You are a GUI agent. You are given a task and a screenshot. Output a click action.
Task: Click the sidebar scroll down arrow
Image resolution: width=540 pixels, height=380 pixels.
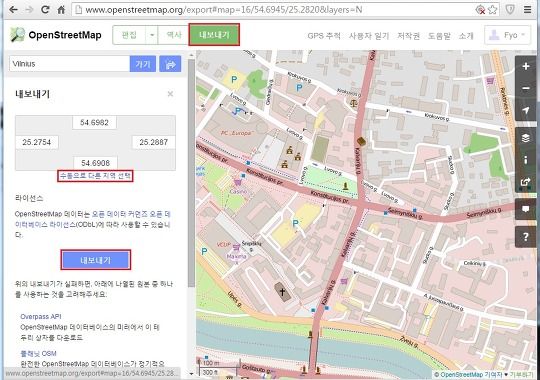click(191, 373)
